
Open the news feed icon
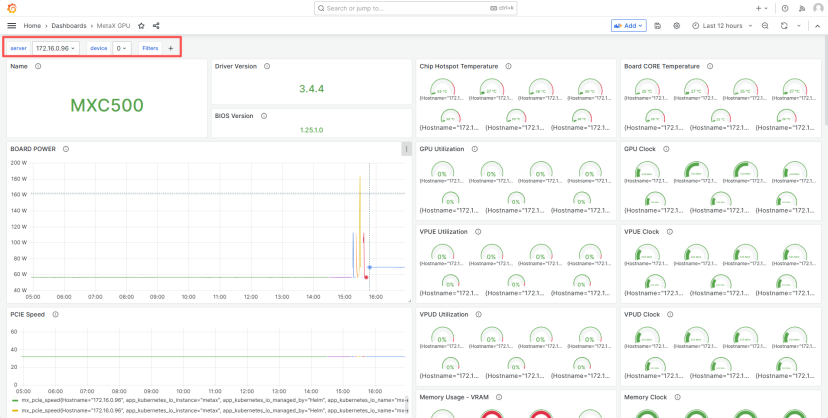[x=802, y=8]
